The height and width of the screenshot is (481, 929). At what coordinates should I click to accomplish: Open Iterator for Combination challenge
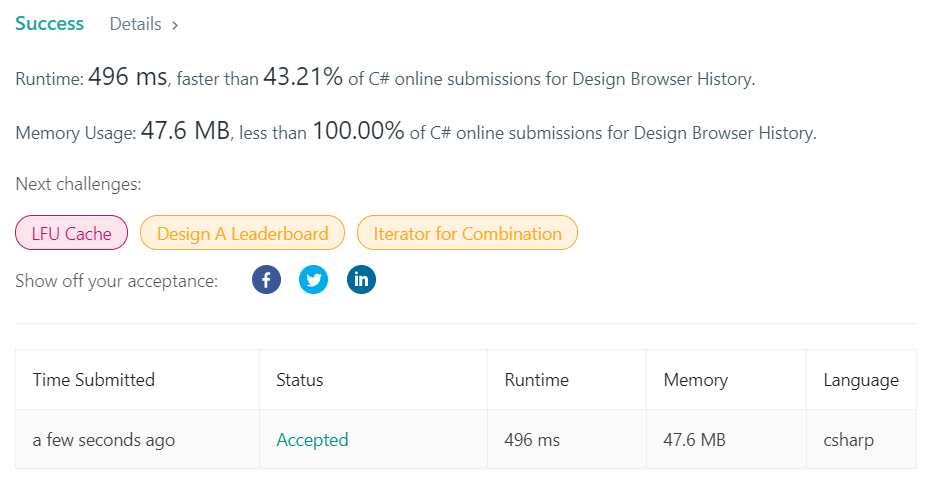467,233
